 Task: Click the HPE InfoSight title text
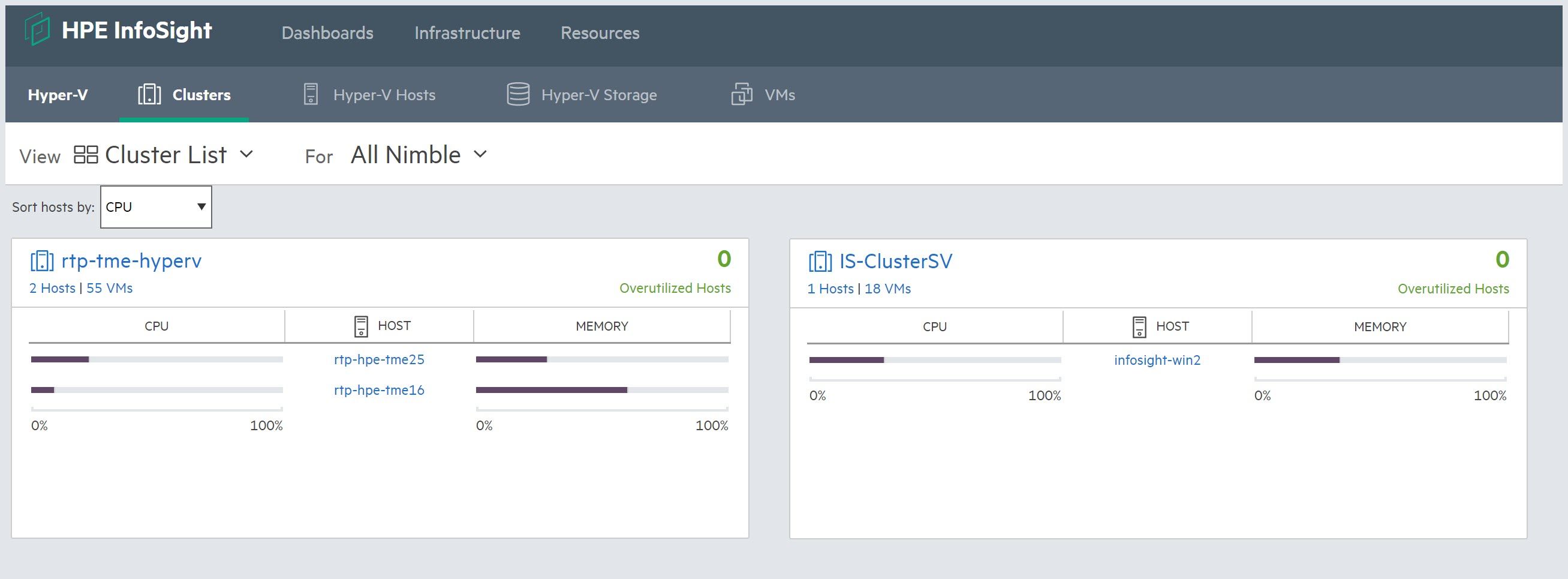tap(137, 31)
